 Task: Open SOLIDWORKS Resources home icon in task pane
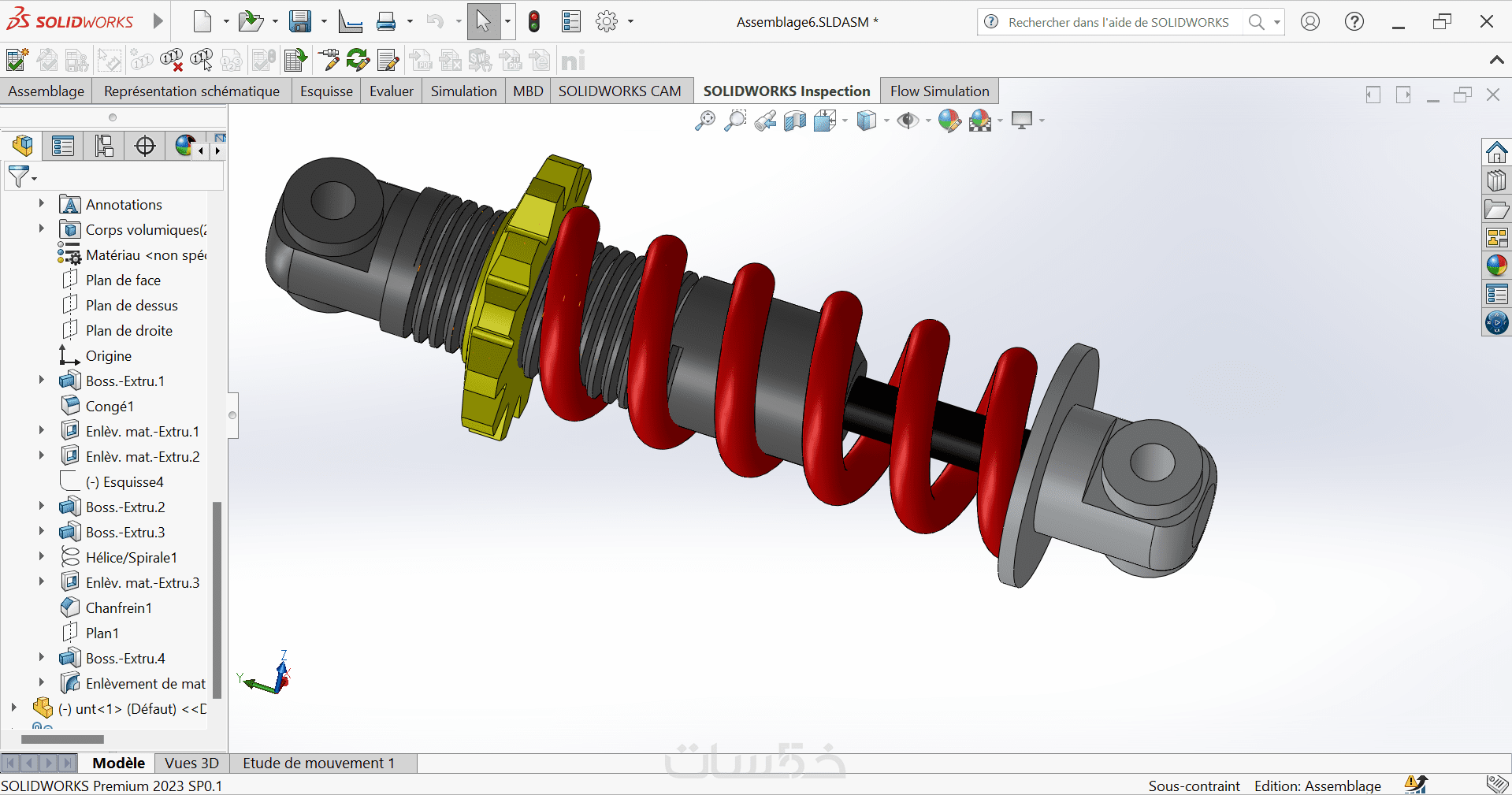(1496, 151)
